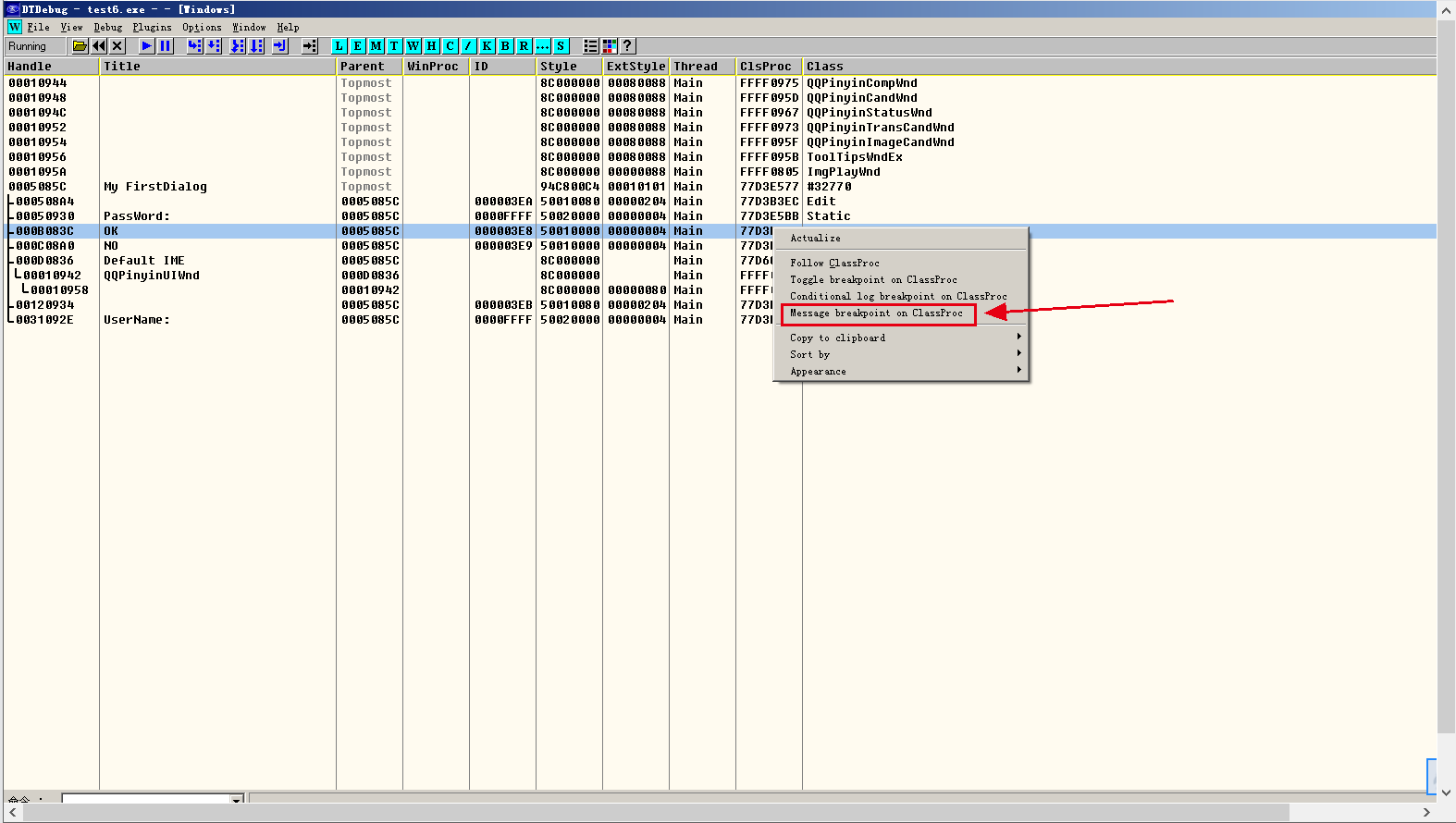Click the Style column header
This screenshot has height=823, width=1456.
point(569,67)
